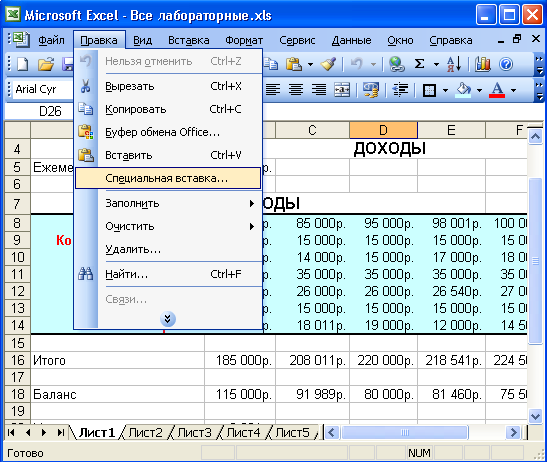
Task: Switch to the Лист3 sheet tab
Action: (194, 433)
